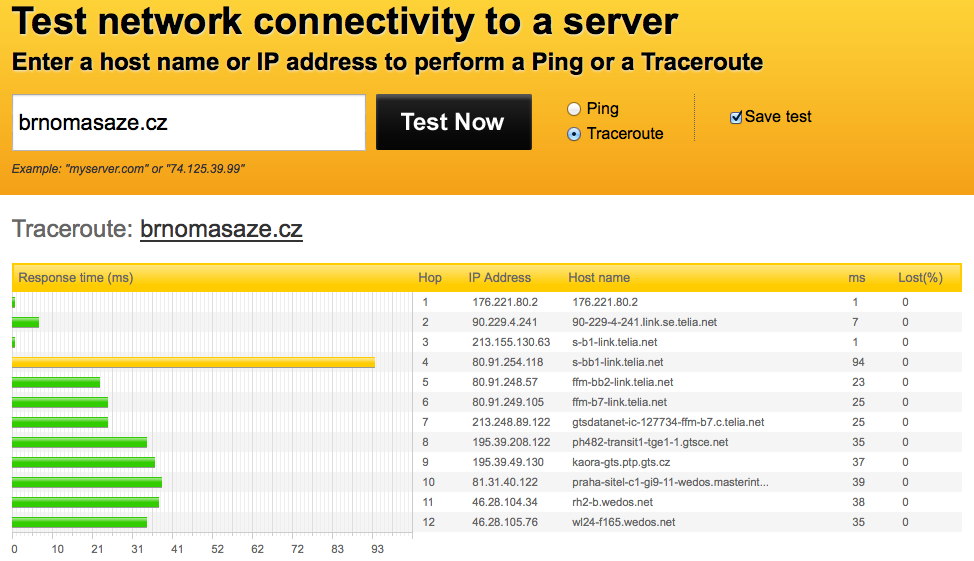Open the brnomasaze.cz link in Traceroute heading
The height and width of the screenshot is (561, 974).
click(221, 229)
